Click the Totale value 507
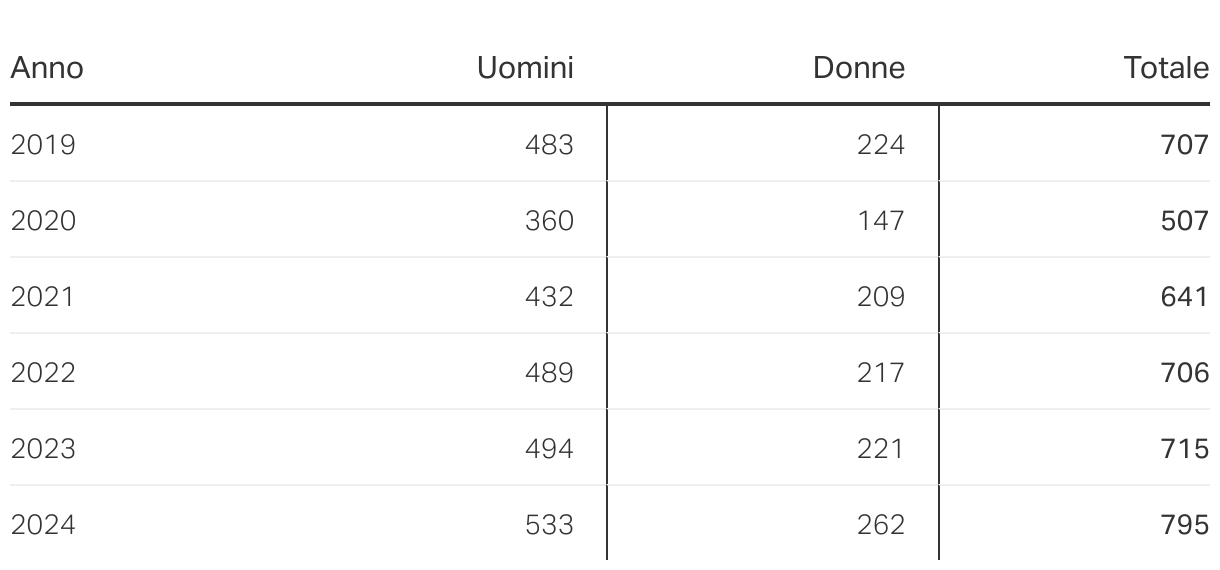The height and width of the screenshot is (570, 1220). [1185, 221]
